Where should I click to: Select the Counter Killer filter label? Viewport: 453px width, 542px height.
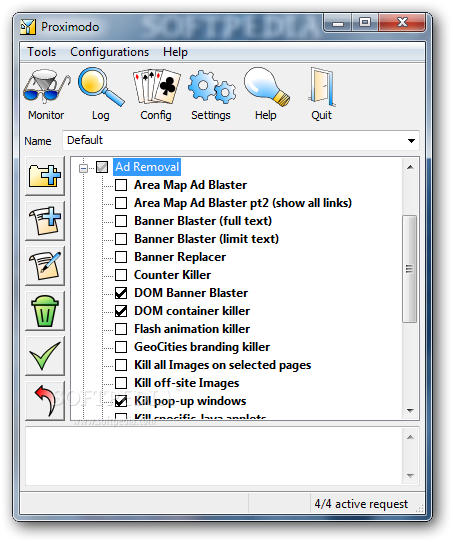[x=172, y=275]
